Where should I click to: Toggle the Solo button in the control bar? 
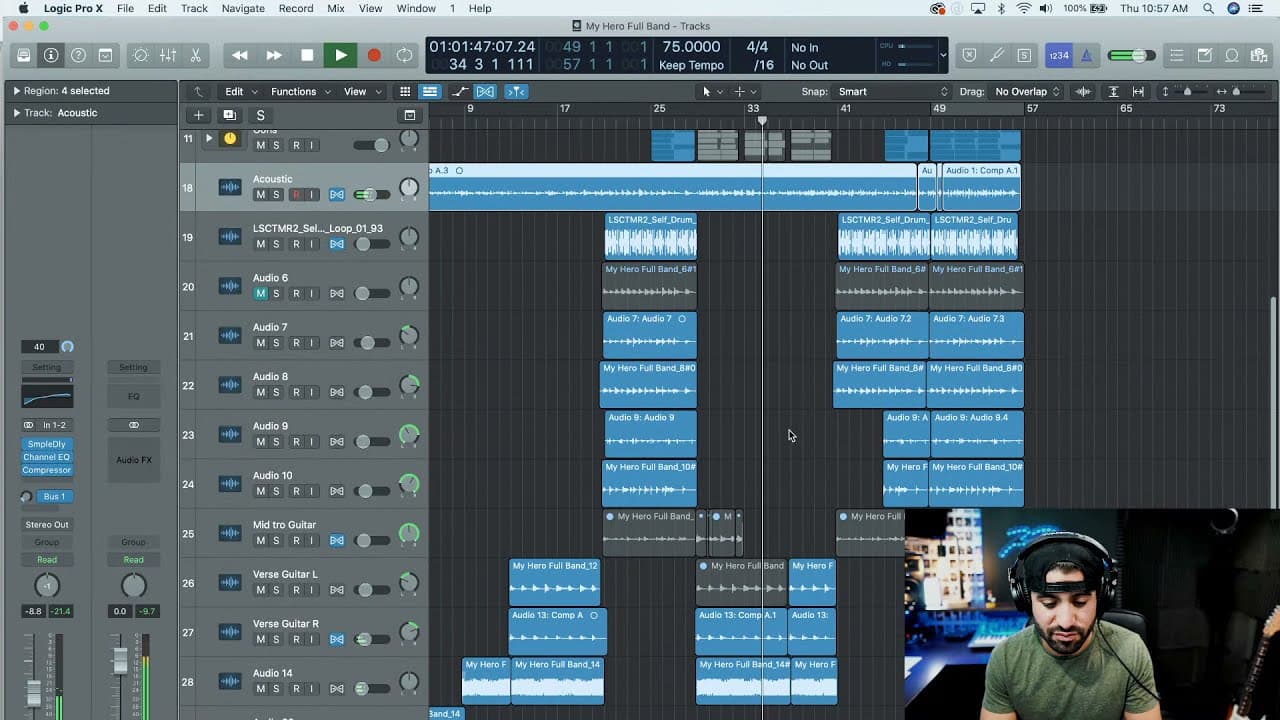[1024, 56]
